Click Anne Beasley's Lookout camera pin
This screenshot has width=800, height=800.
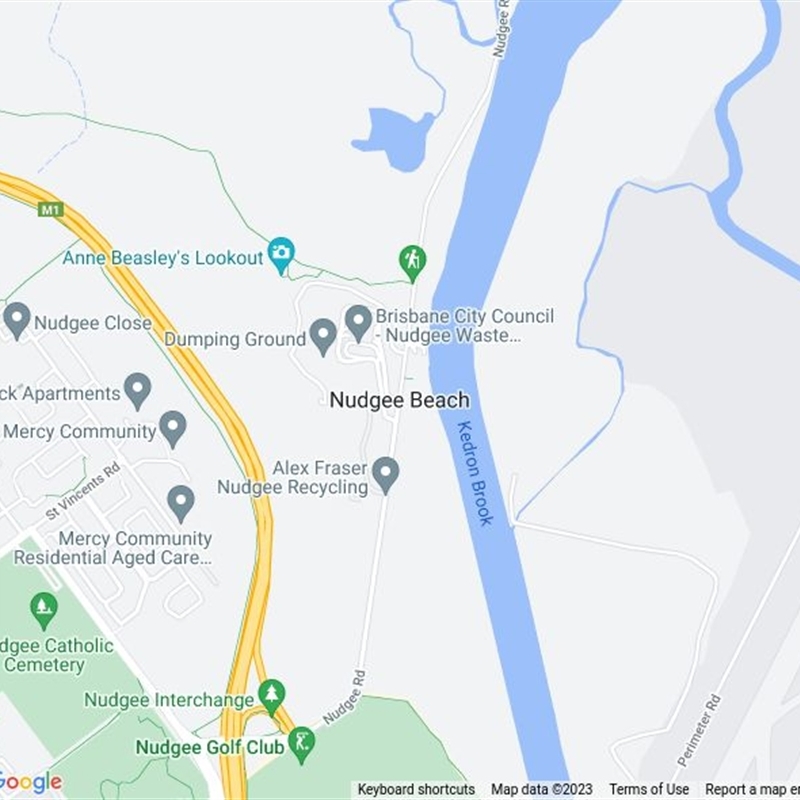pyautogui.click(x=282, y=256)
